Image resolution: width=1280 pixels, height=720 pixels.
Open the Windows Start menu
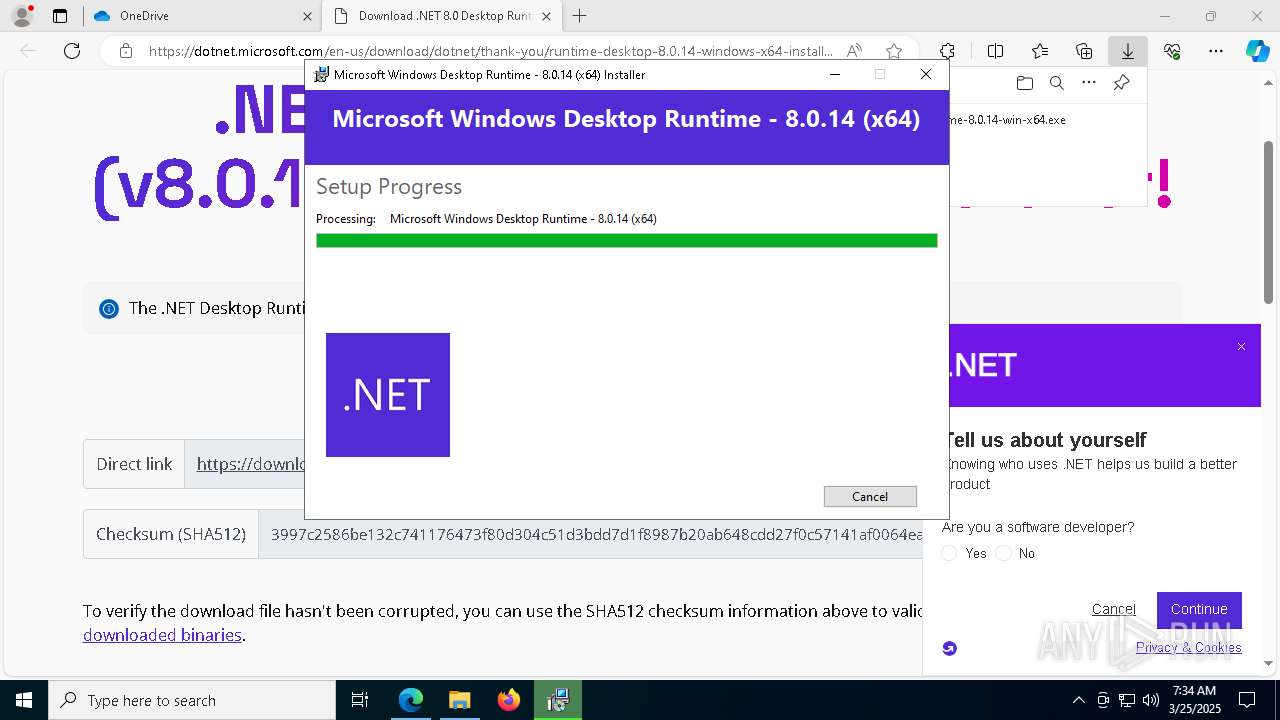(24, 700)
